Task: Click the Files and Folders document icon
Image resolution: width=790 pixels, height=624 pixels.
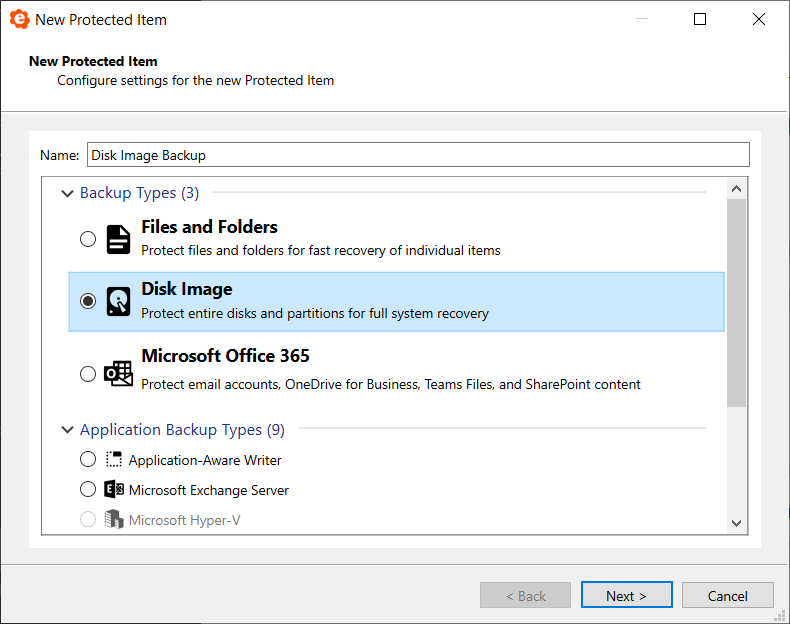Action: tap(118, 239)
